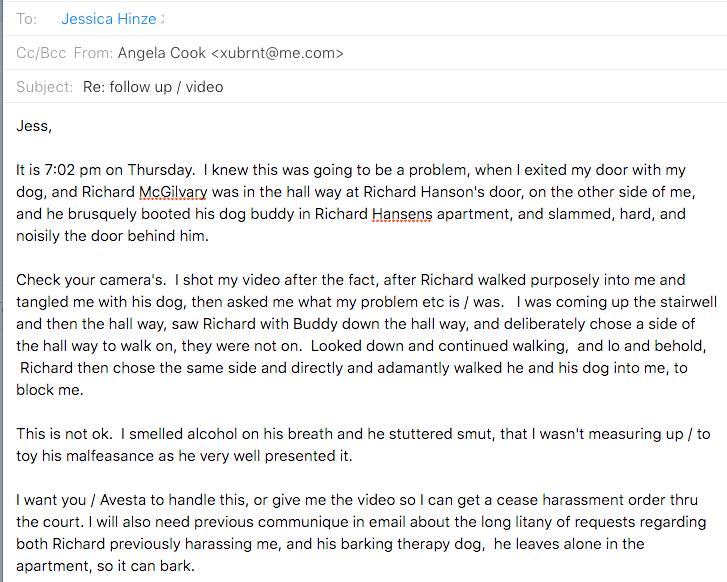The width and height of the screenshot is (727, 582).
Task: Click the word malfeasance in the body
Action: pyautogui.click(x=110, y=456)
